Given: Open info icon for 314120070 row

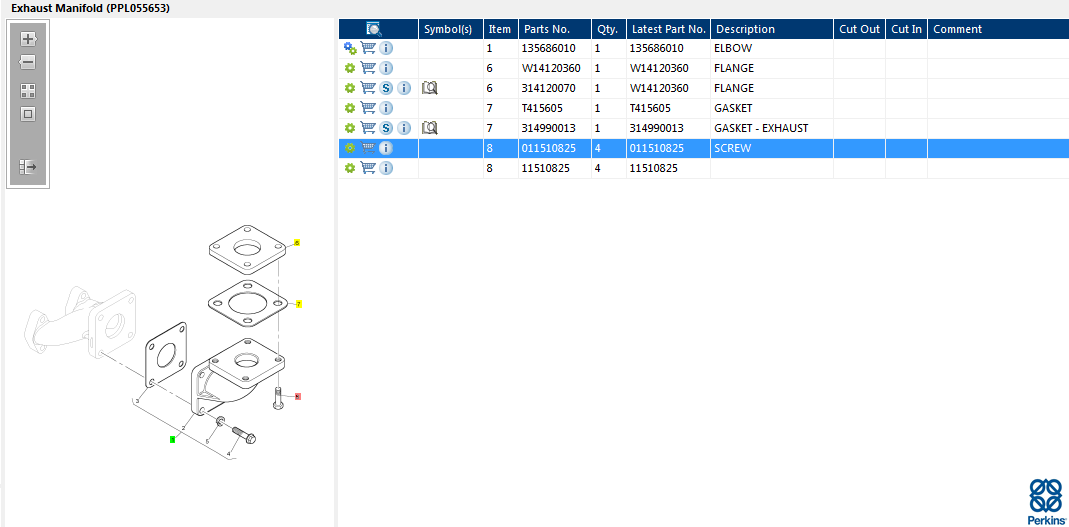Looking at the screenshot, I should click(x=404, y=88).
